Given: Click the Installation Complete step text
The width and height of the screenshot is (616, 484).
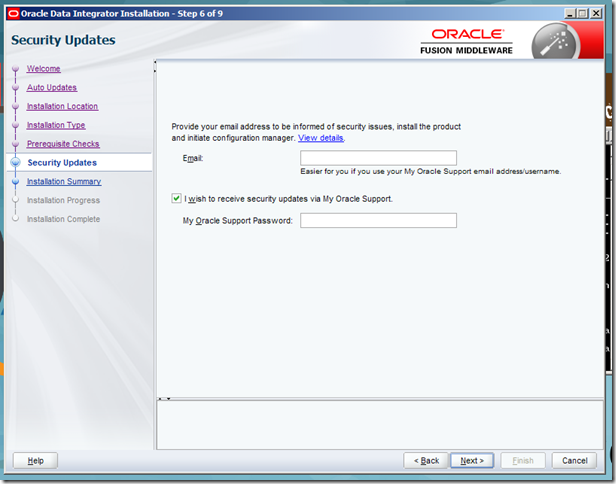Looking at the screenshot, I should 63,219.
